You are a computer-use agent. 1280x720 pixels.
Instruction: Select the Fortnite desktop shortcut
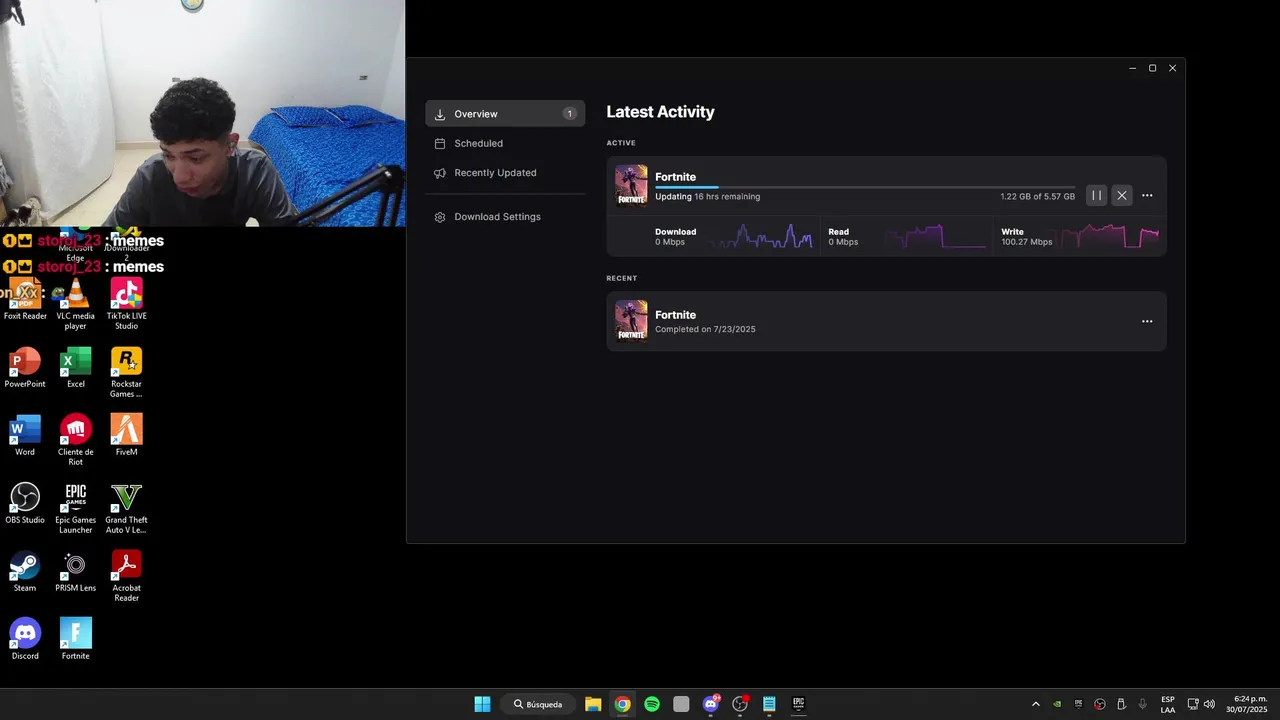(76, 640)
